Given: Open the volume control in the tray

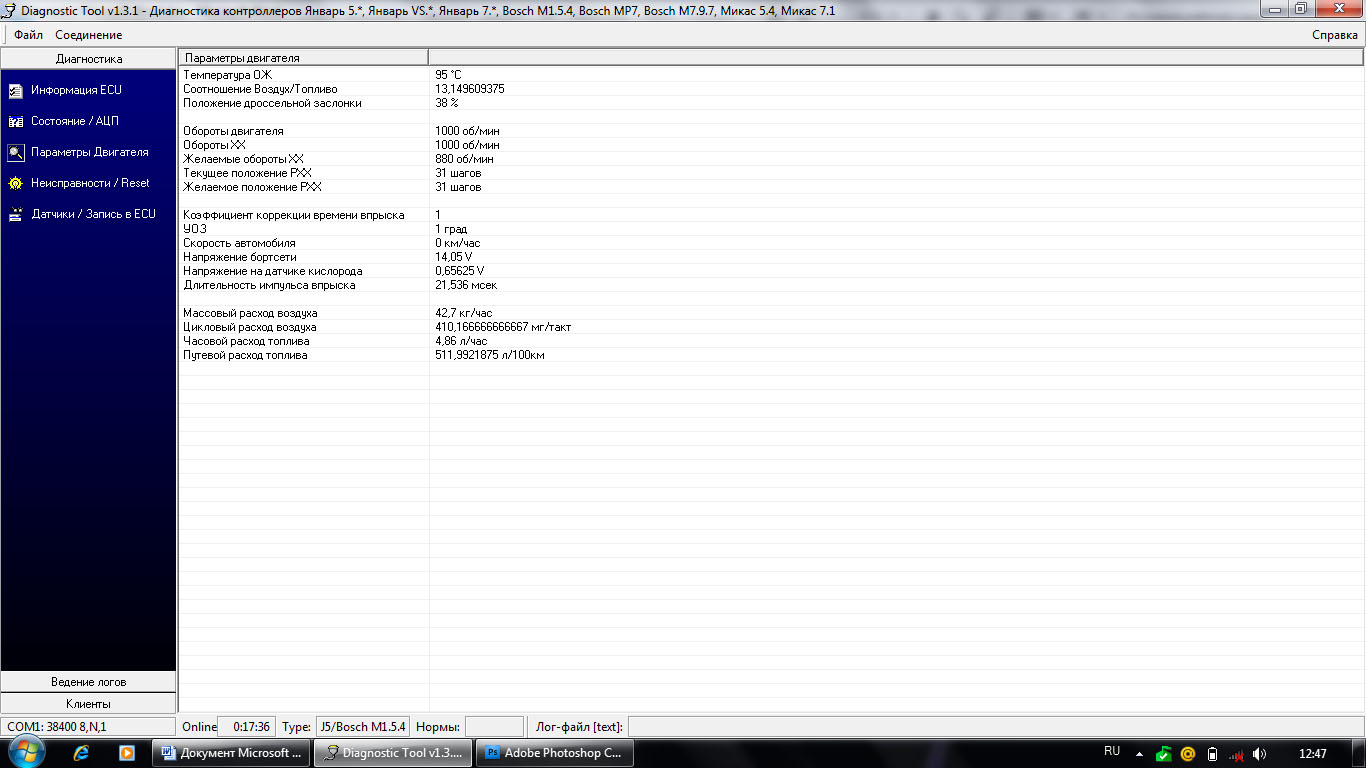Looking at the screenshot, I should (x=1260, y=754).
